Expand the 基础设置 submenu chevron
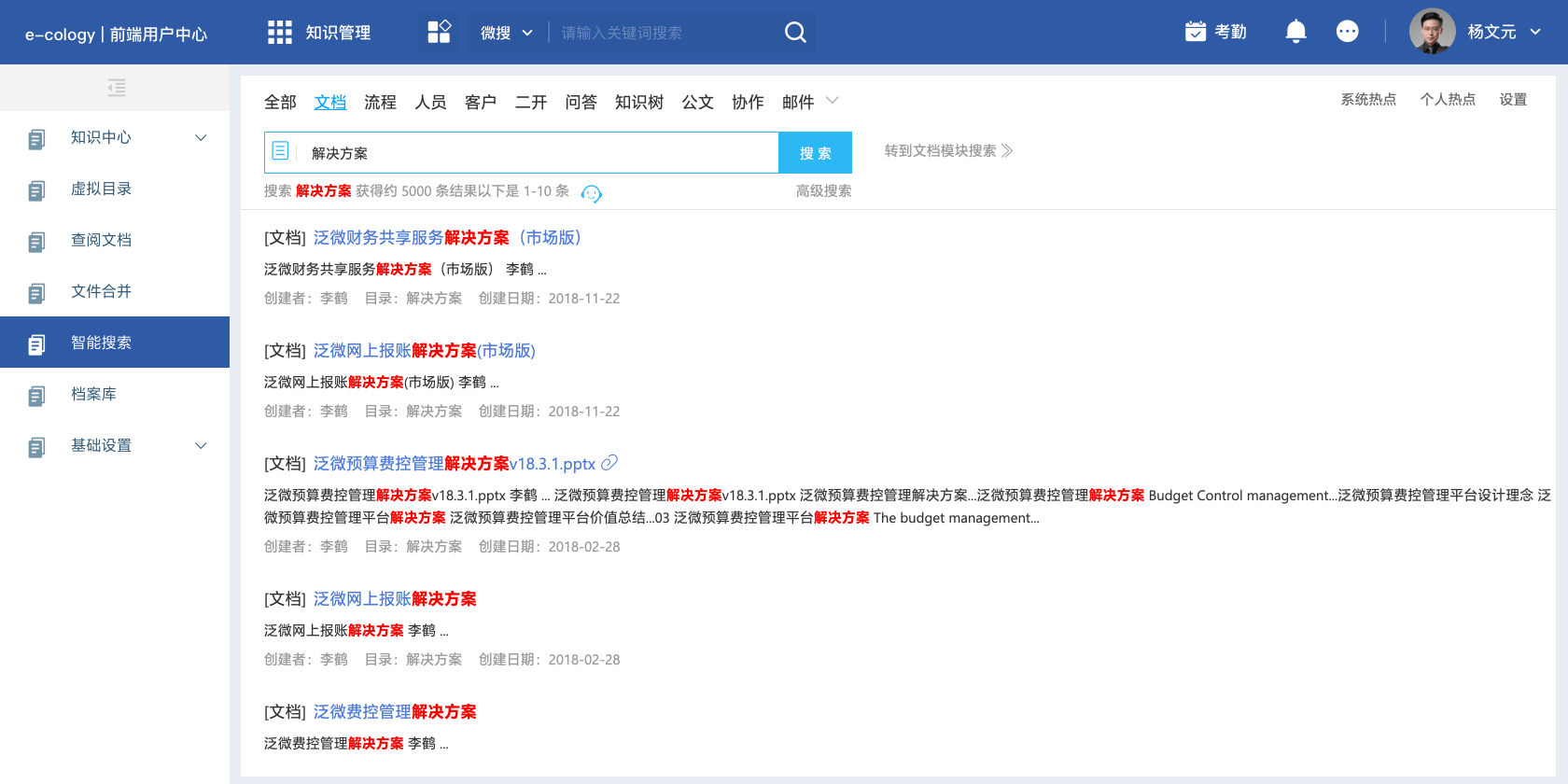Screen dimensions: 1568x784 pyautogui.click(x=201, y=445)
